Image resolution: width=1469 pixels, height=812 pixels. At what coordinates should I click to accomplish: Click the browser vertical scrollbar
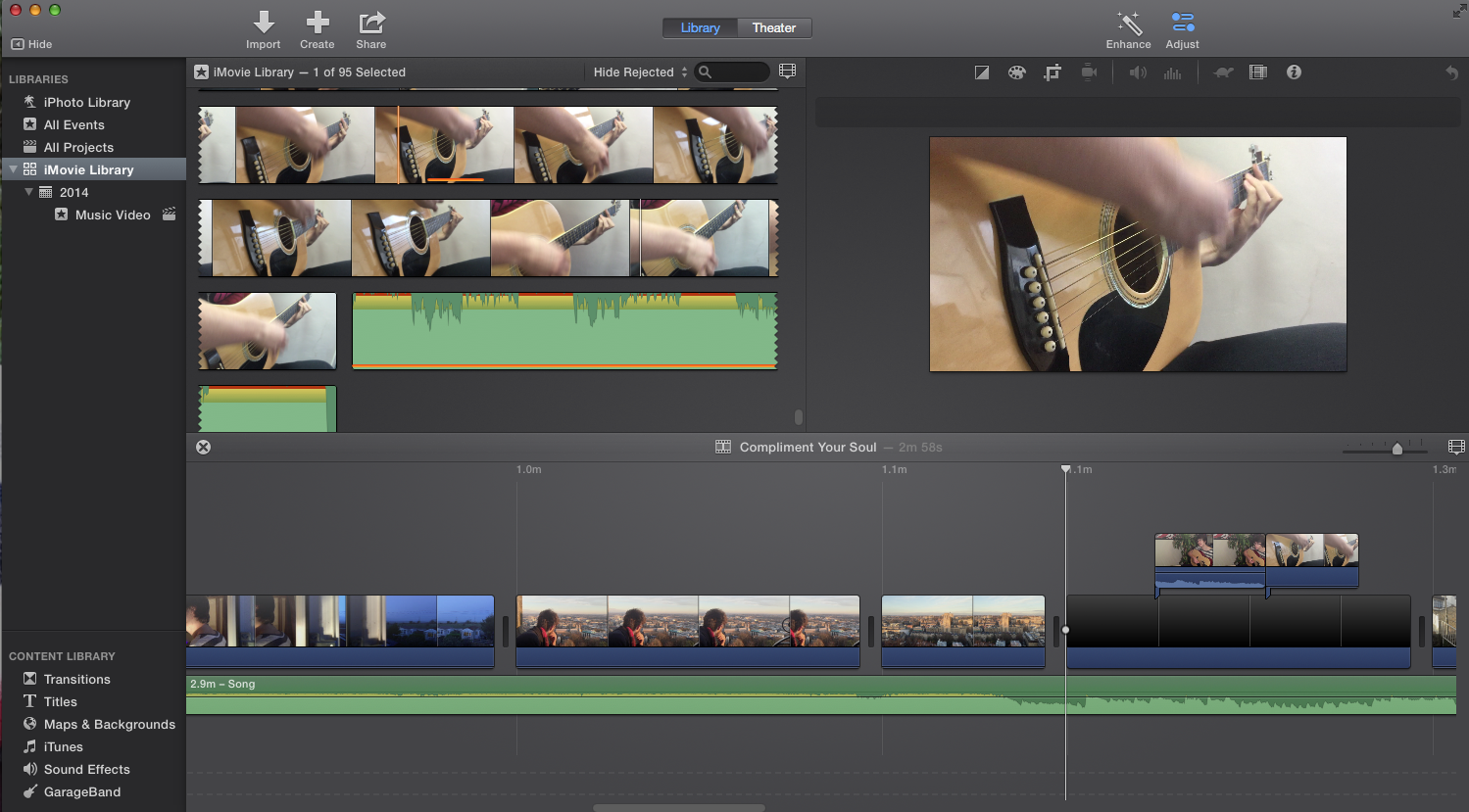pos(799,417)
